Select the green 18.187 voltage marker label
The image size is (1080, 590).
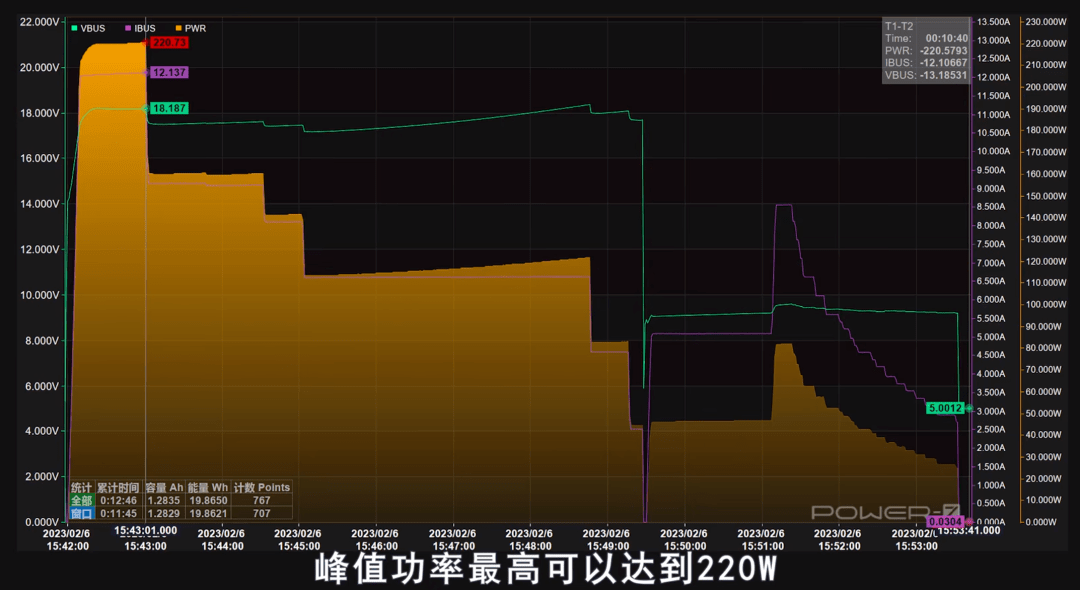tap(169, 109)
